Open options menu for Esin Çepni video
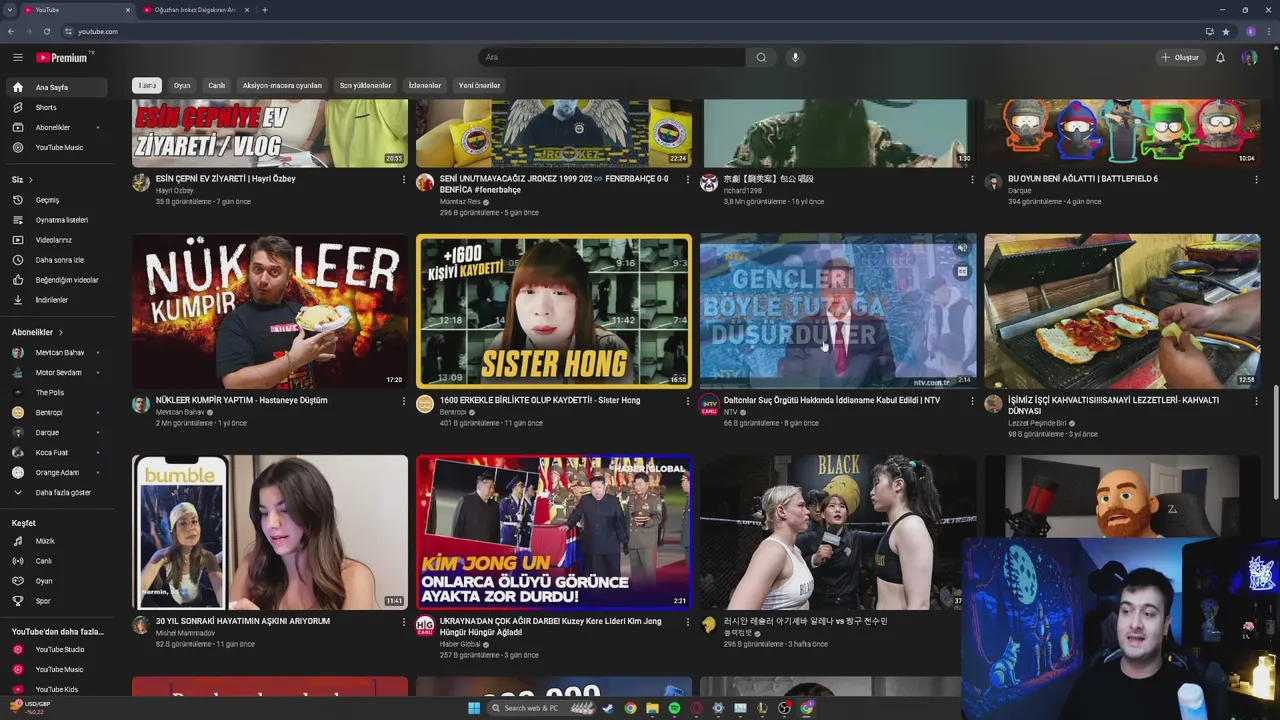The height and width of the screenshot is (720, 1280). tap(404, 180)
